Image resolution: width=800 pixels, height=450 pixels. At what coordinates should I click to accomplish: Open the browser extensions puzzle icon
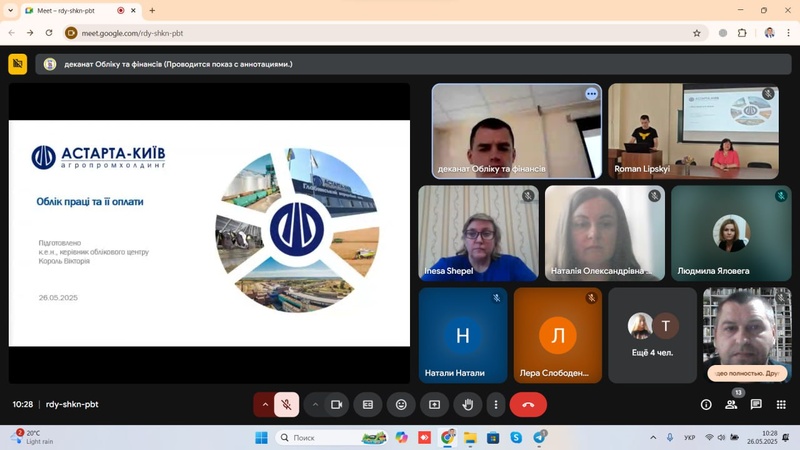click(x=742, y=33)
